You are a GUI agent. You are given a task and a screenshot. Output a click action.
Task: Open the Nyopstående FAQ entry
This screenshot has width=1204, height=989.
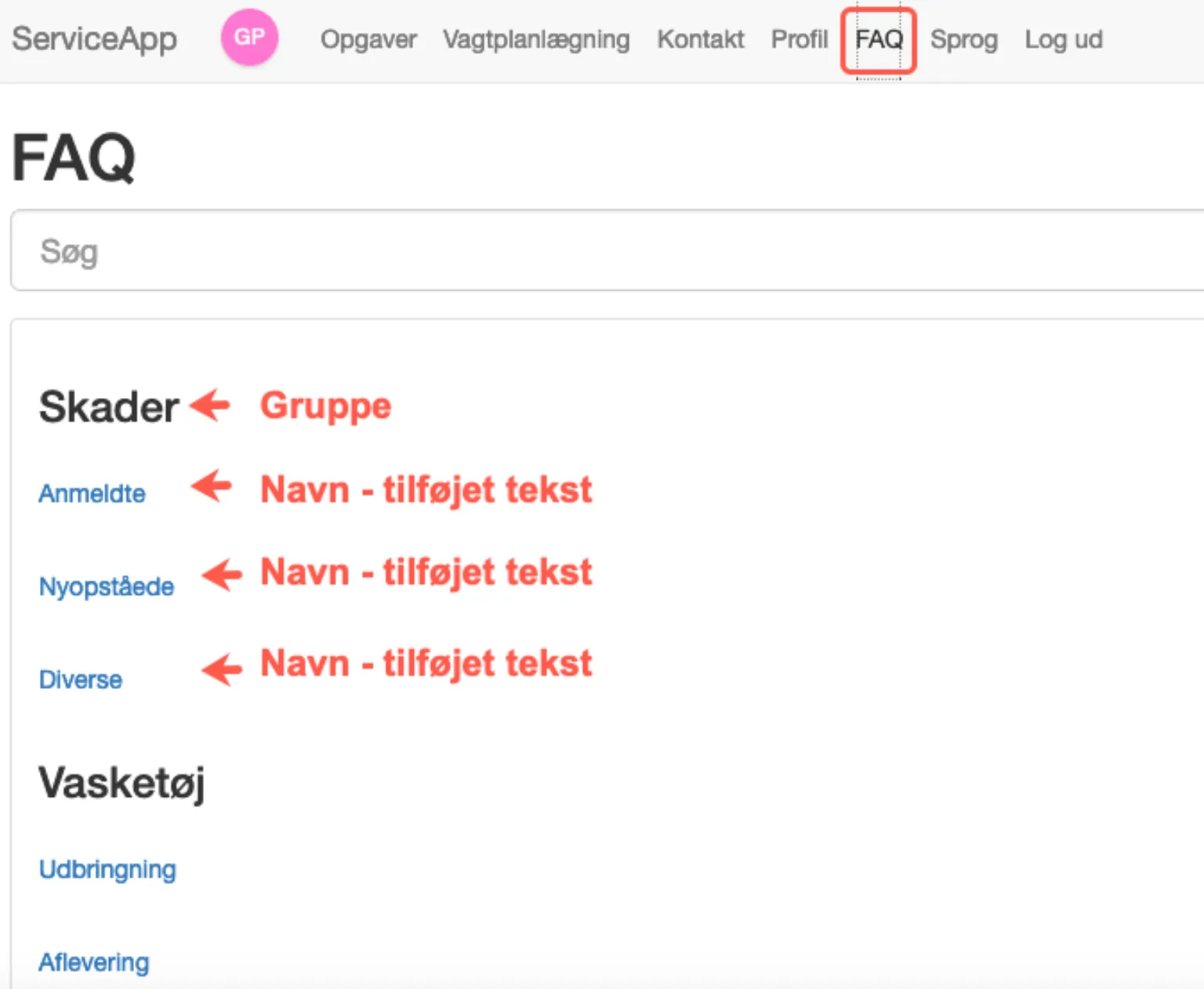[107, 585]
